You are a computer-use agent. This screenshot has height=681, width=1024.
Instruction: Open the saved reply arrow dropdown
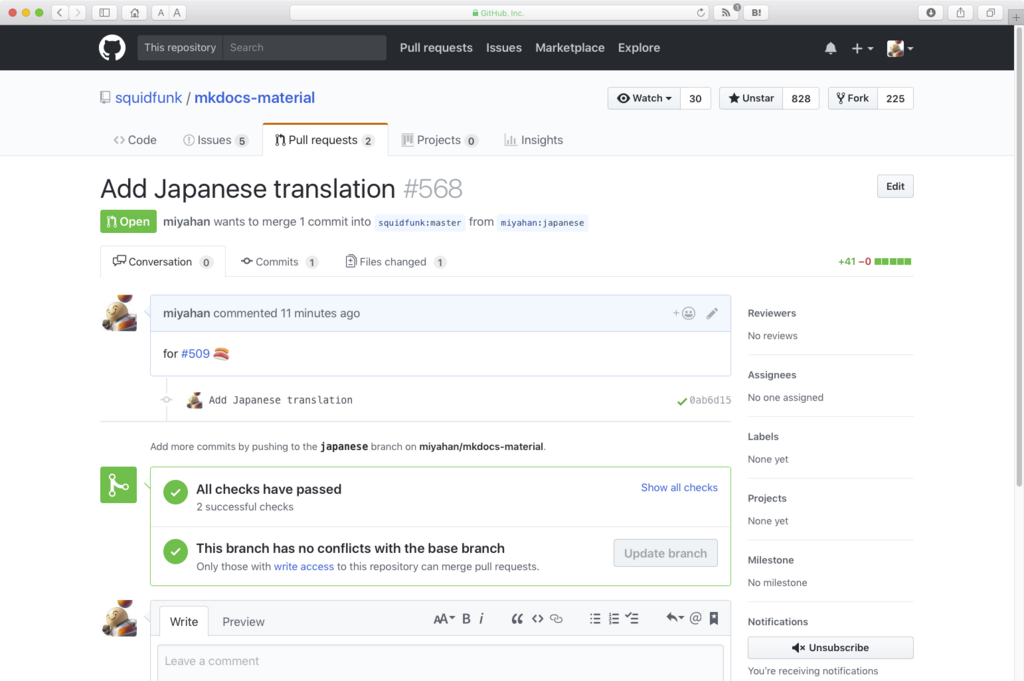[675, 618]
